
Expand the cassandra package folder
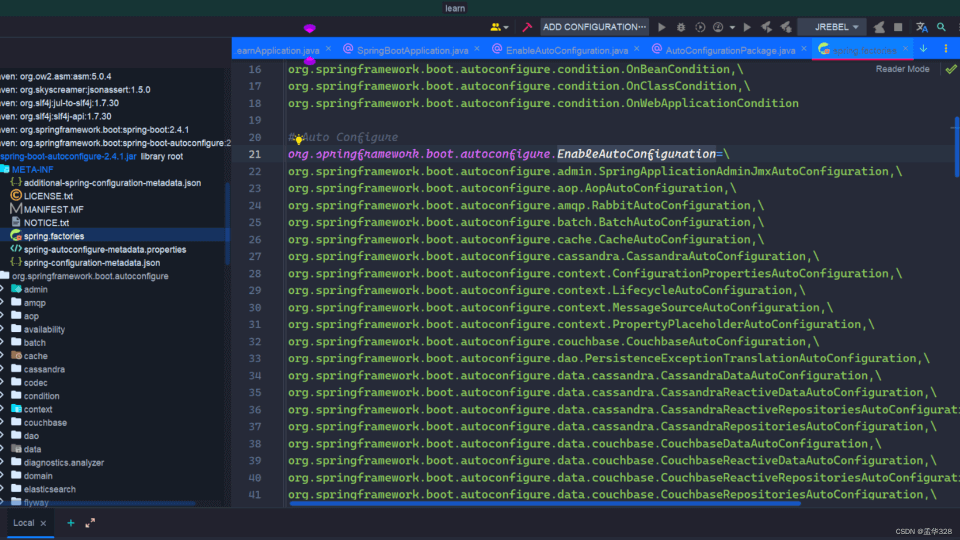(x=3, y=369)
